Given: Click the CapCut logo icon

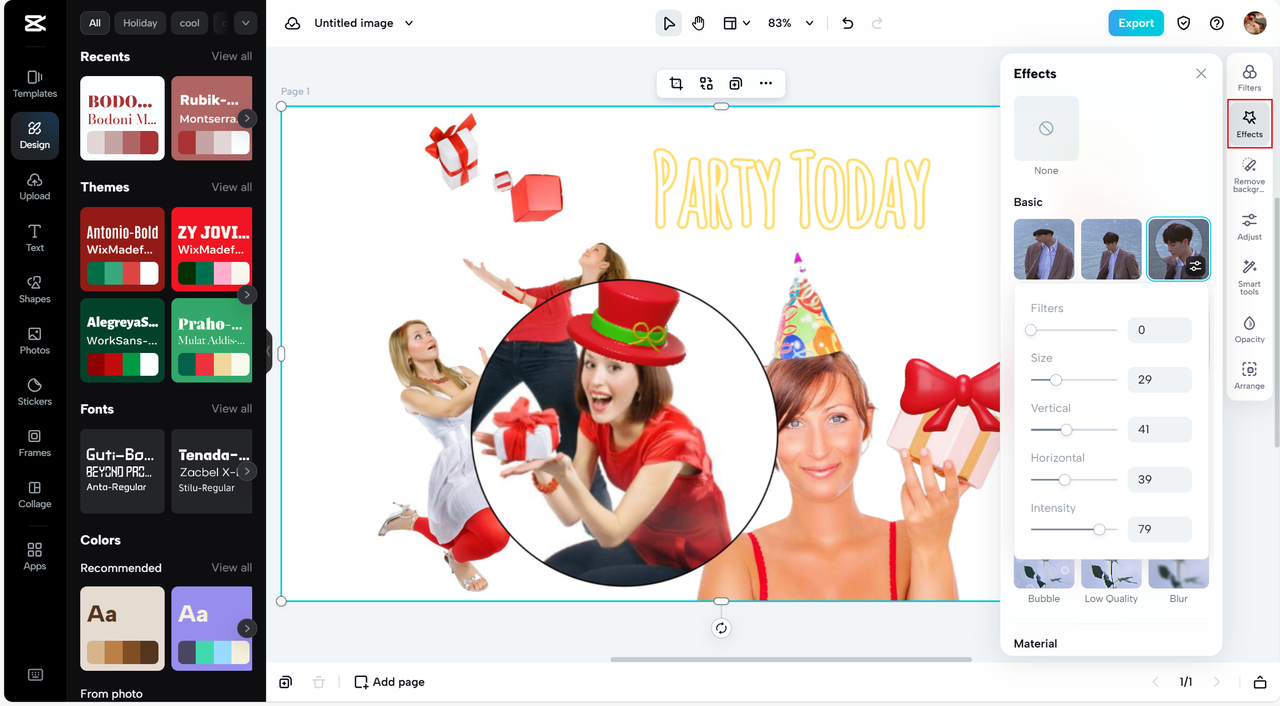Looking at the screenshot, I should (x=35, y=23).
